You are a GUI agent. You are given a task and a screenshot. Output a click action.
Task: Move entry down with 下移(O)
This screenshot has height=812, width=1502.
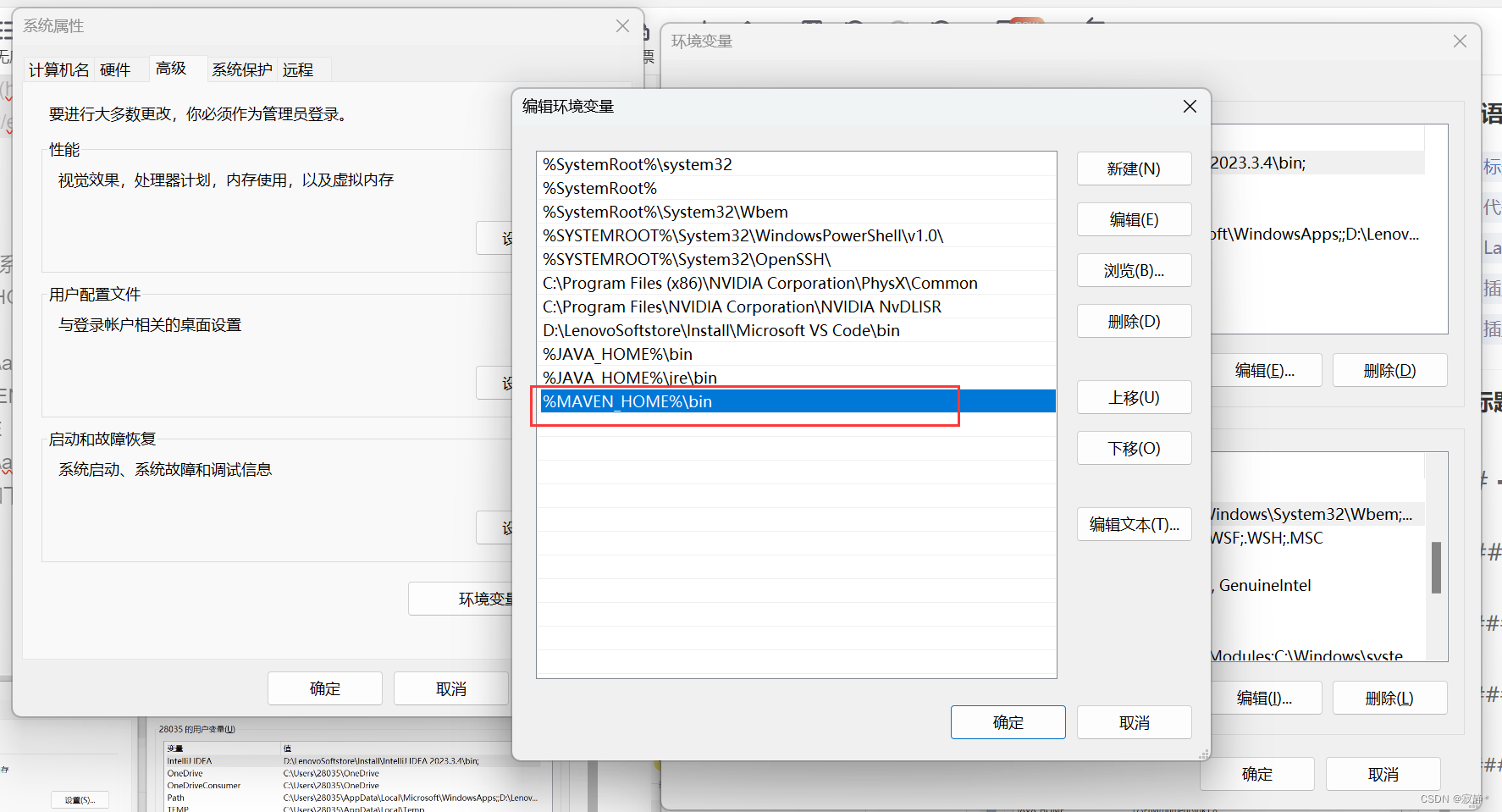[x=1134, y=448]
